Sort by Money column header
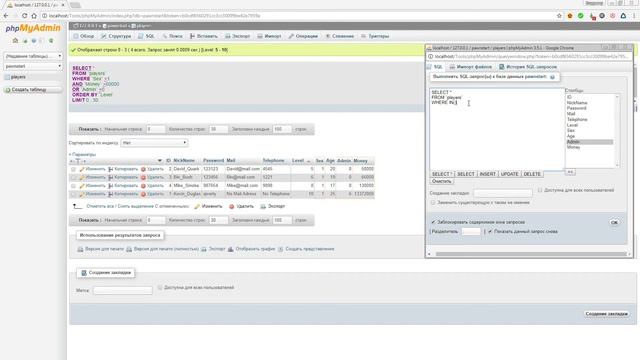The height and width of the screenshot is (360, 640). (360, 161)
